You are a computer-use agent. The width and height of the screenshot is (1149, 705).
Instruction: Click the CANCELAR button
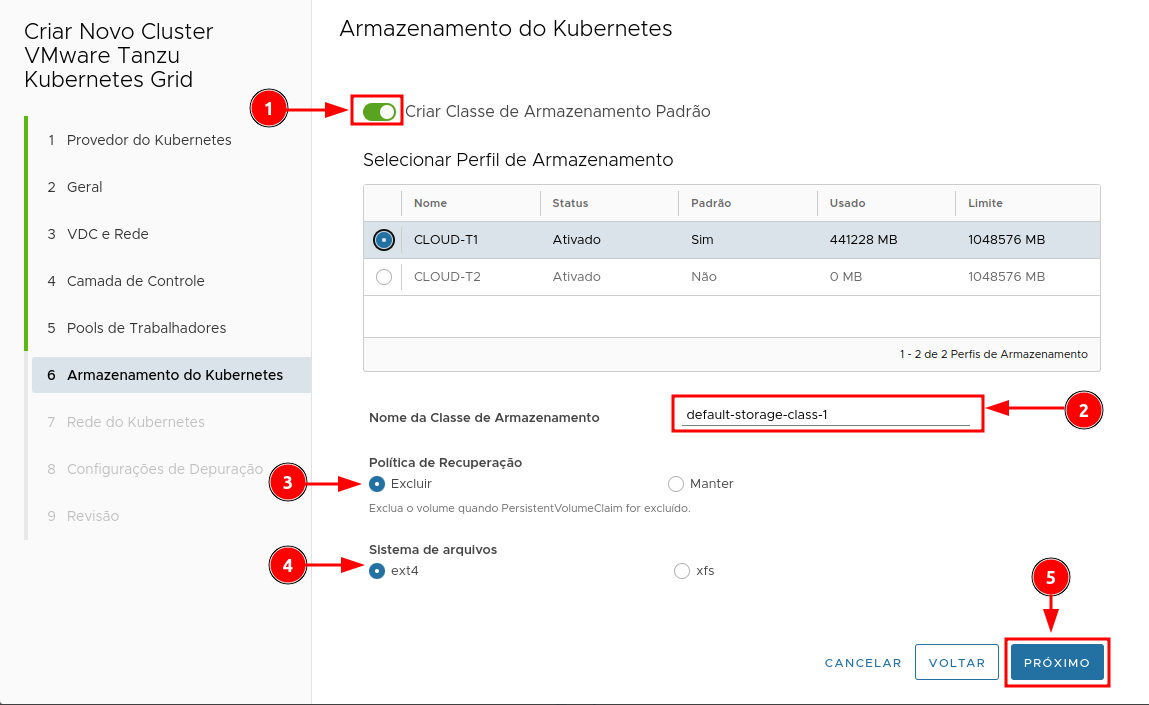(x=862, y=662)
